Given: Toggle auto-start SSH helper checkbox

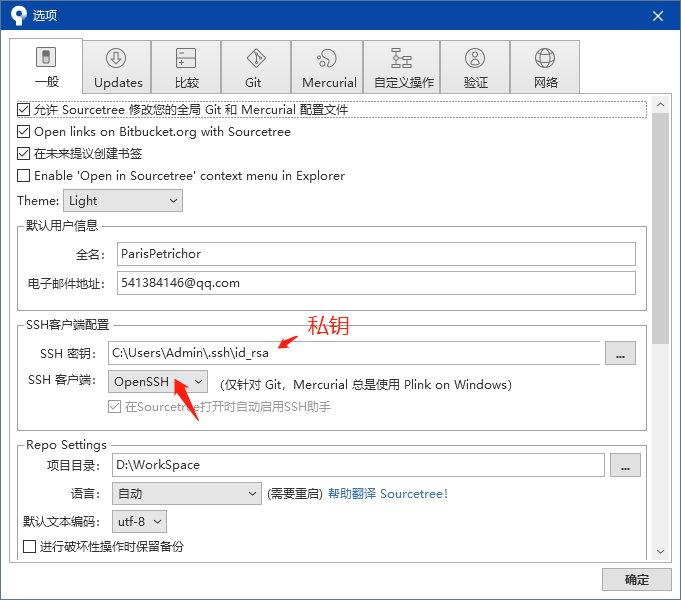Looking at the screenshot, I should point(114,407).
